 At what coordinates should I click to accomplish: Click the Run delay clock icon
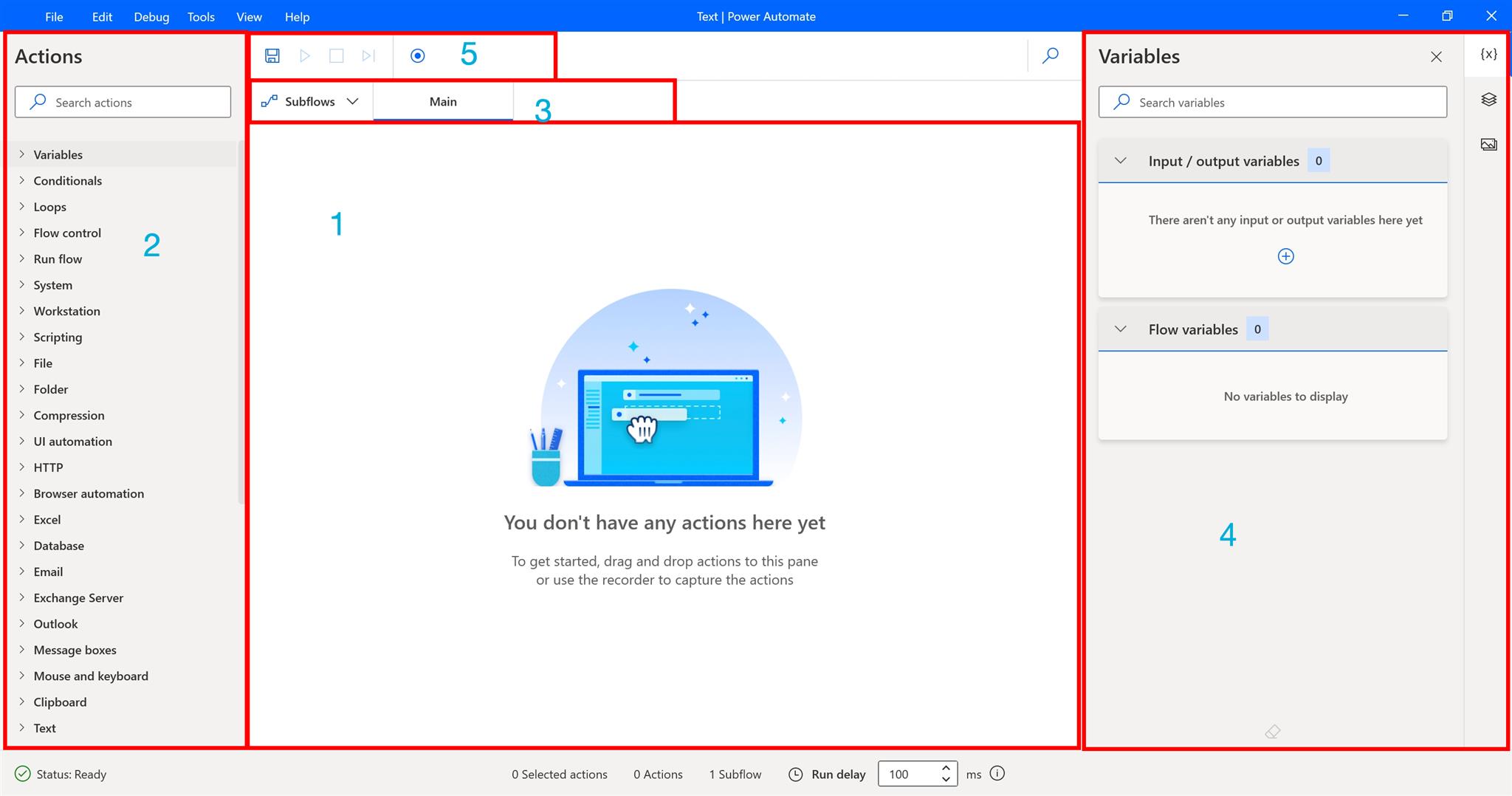point(796,775)
